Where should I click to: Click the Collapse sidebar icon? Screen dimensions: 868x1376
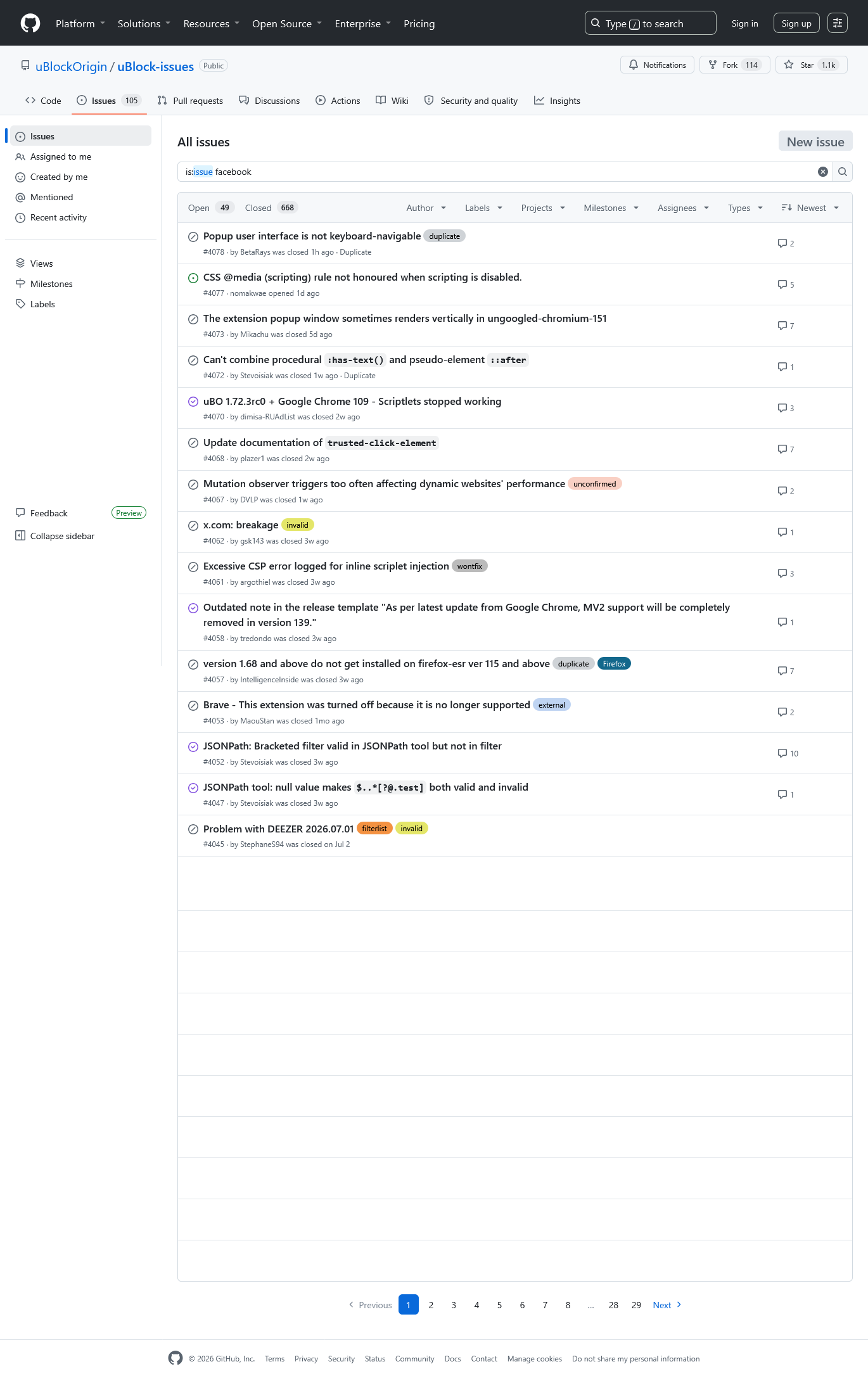[x=20, y=536]
